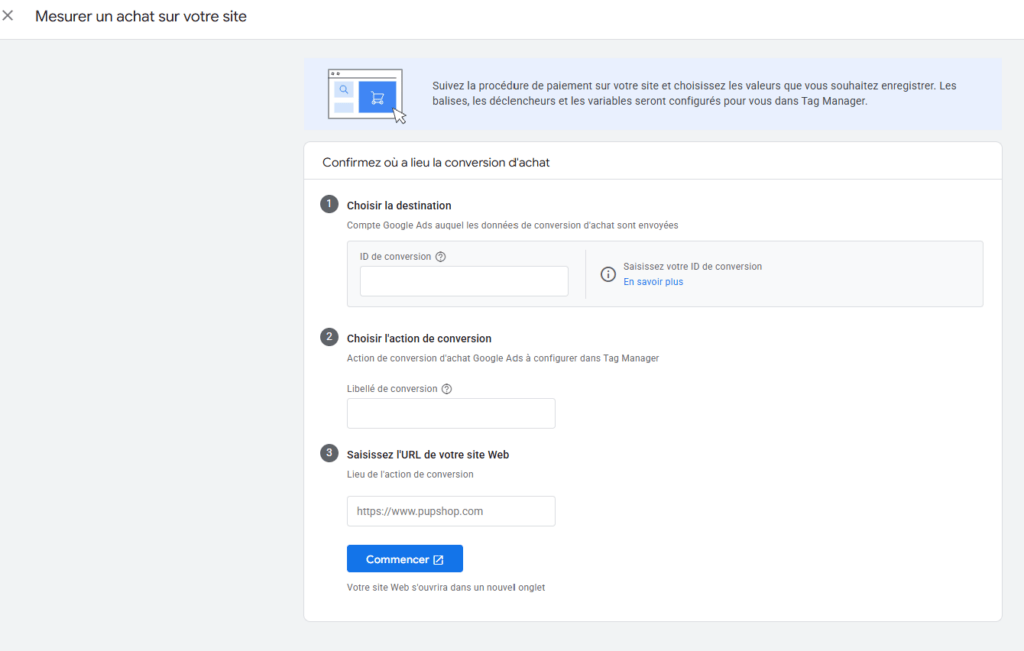Focus the Libellé de conversion input field

[x=451, y=413]
